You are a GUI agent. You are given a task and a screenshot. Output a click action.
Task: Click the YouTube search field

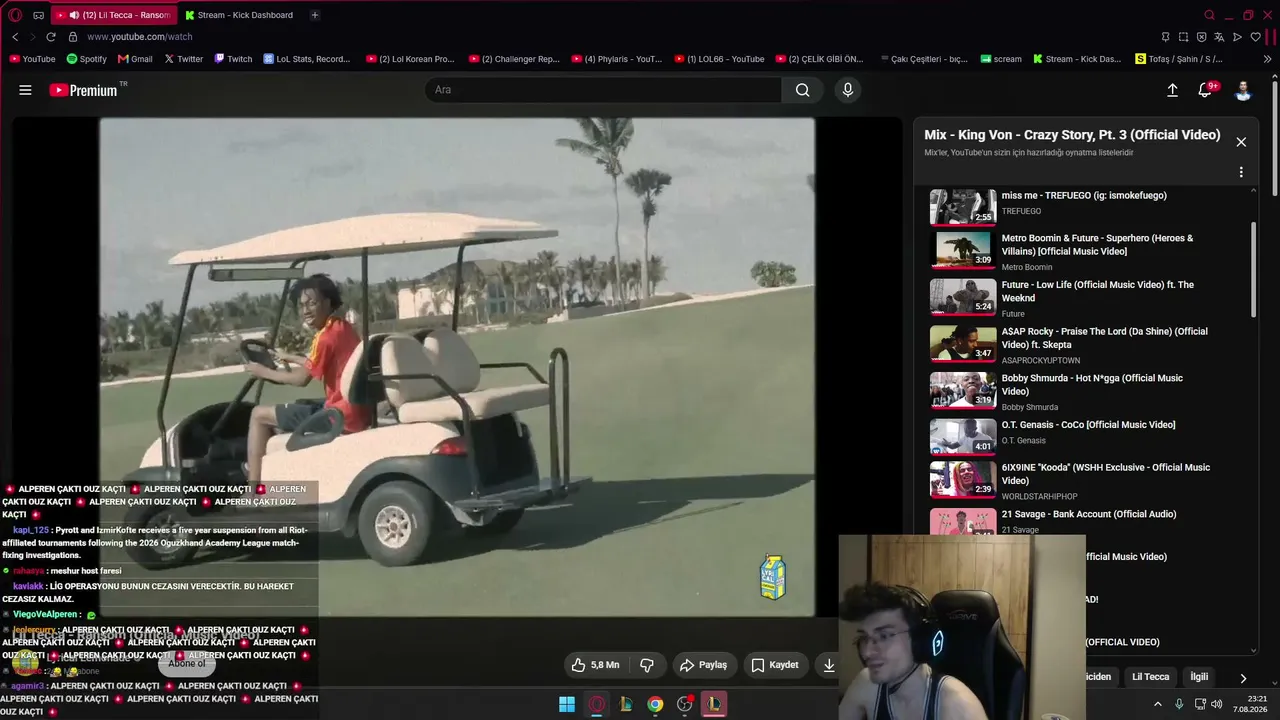coord(603,90)
